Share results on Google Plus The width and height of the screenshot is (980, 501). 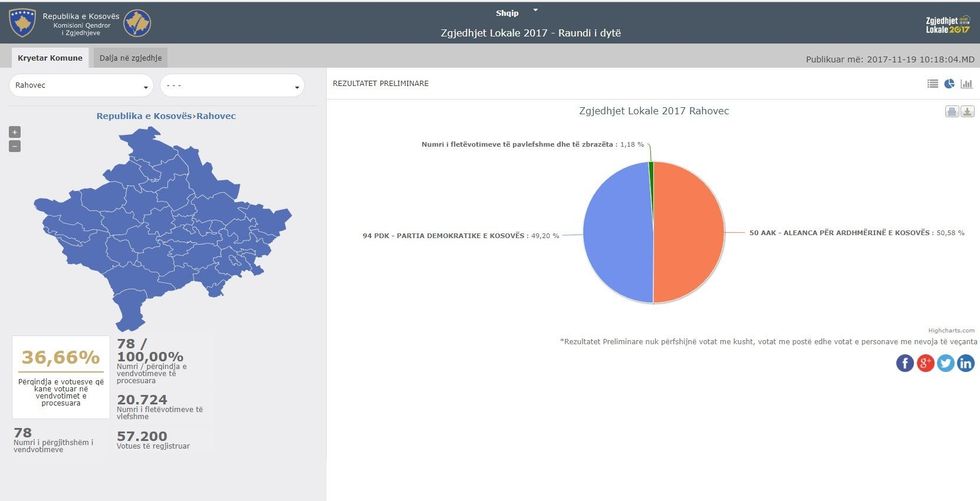[x=926, y=363]
